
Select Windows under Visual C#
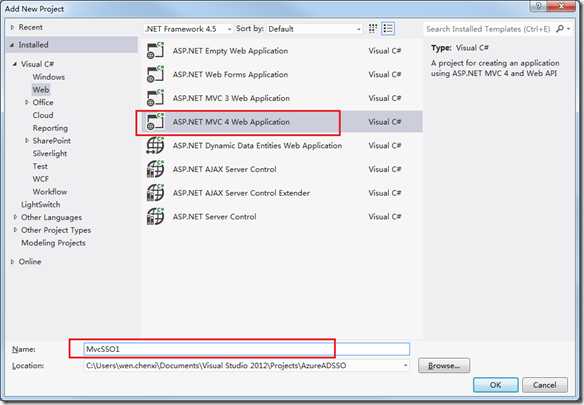(48, 77)
